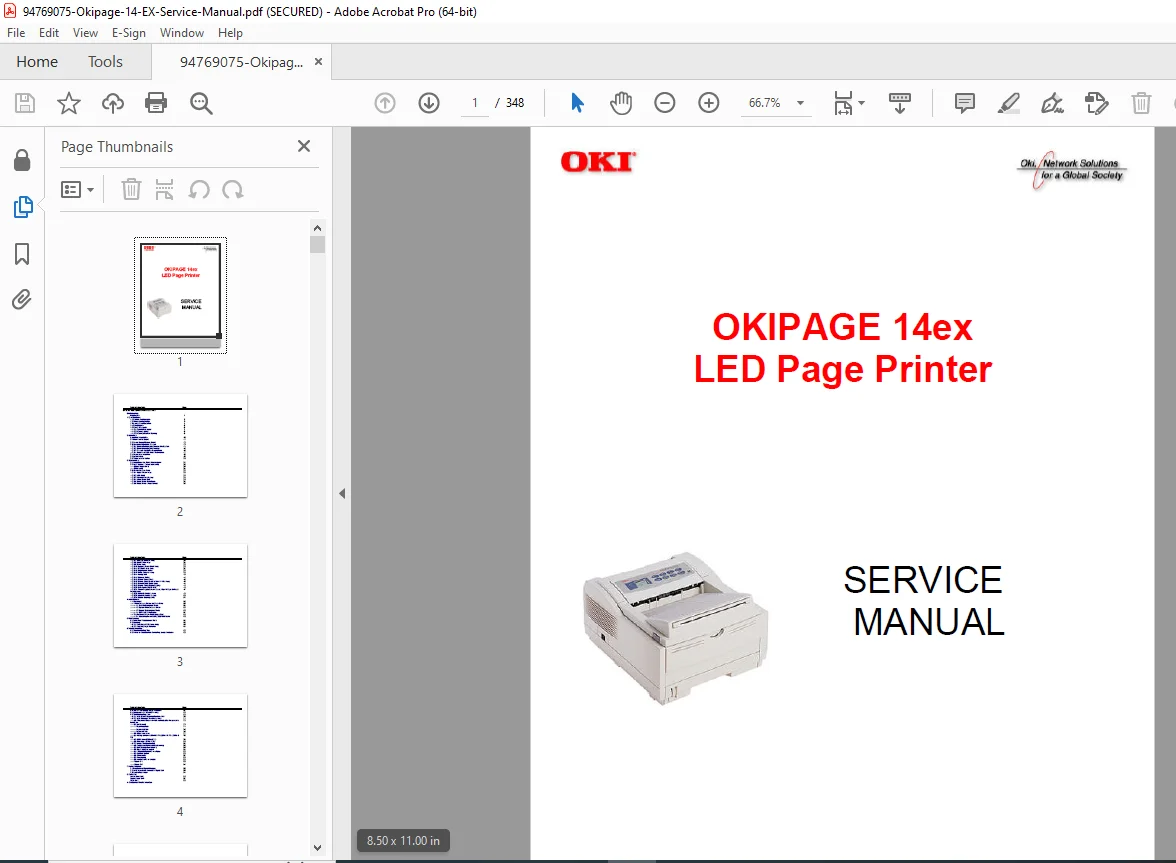Viewport: 1176px width, 863px height.
Task: Delete selected page thumbnail
Action: click(131, 189)
